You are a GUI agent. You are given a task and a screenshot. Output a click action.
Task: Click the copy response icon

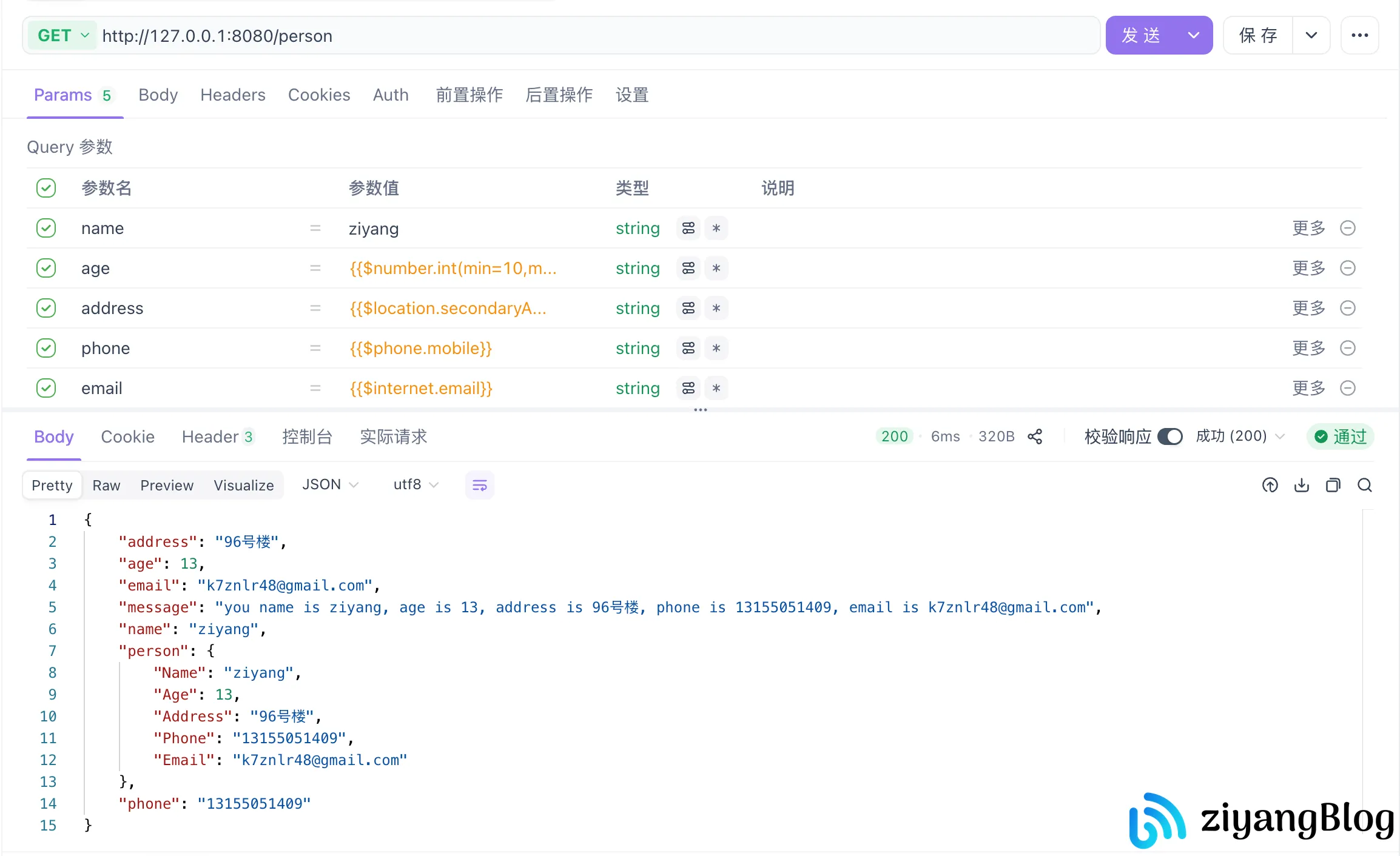(1333, 485)
